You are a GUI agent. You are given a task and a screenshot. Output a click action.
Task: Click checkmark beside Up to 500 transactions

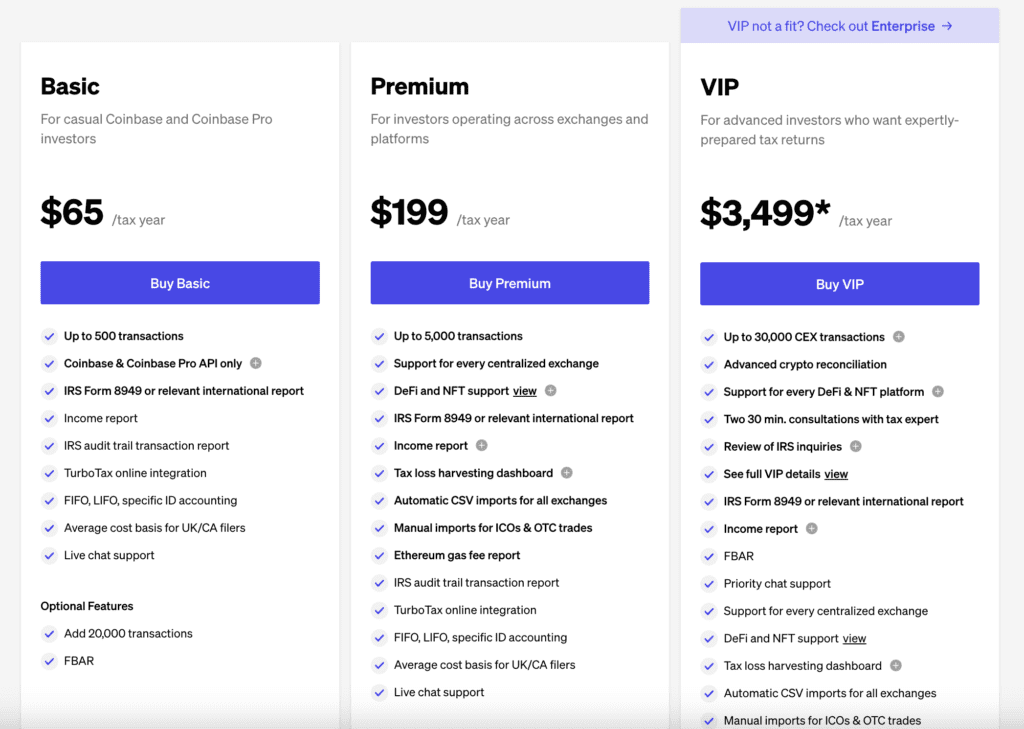click(49, 336)
